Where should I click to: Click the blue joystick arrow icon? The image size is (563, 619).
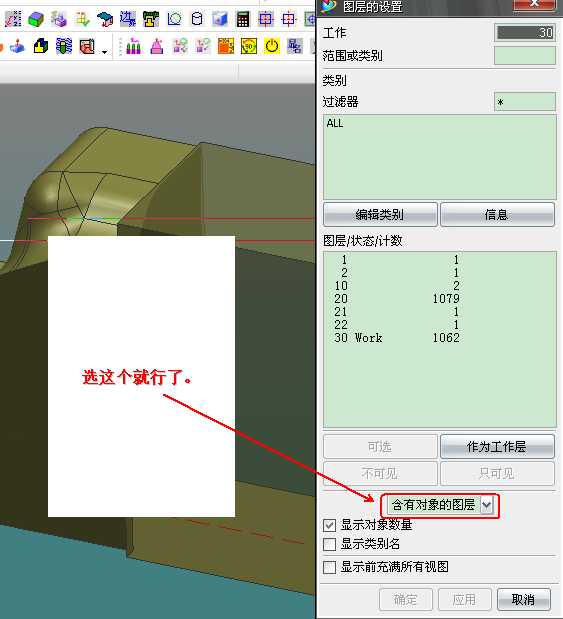click(x=17, y=47)
